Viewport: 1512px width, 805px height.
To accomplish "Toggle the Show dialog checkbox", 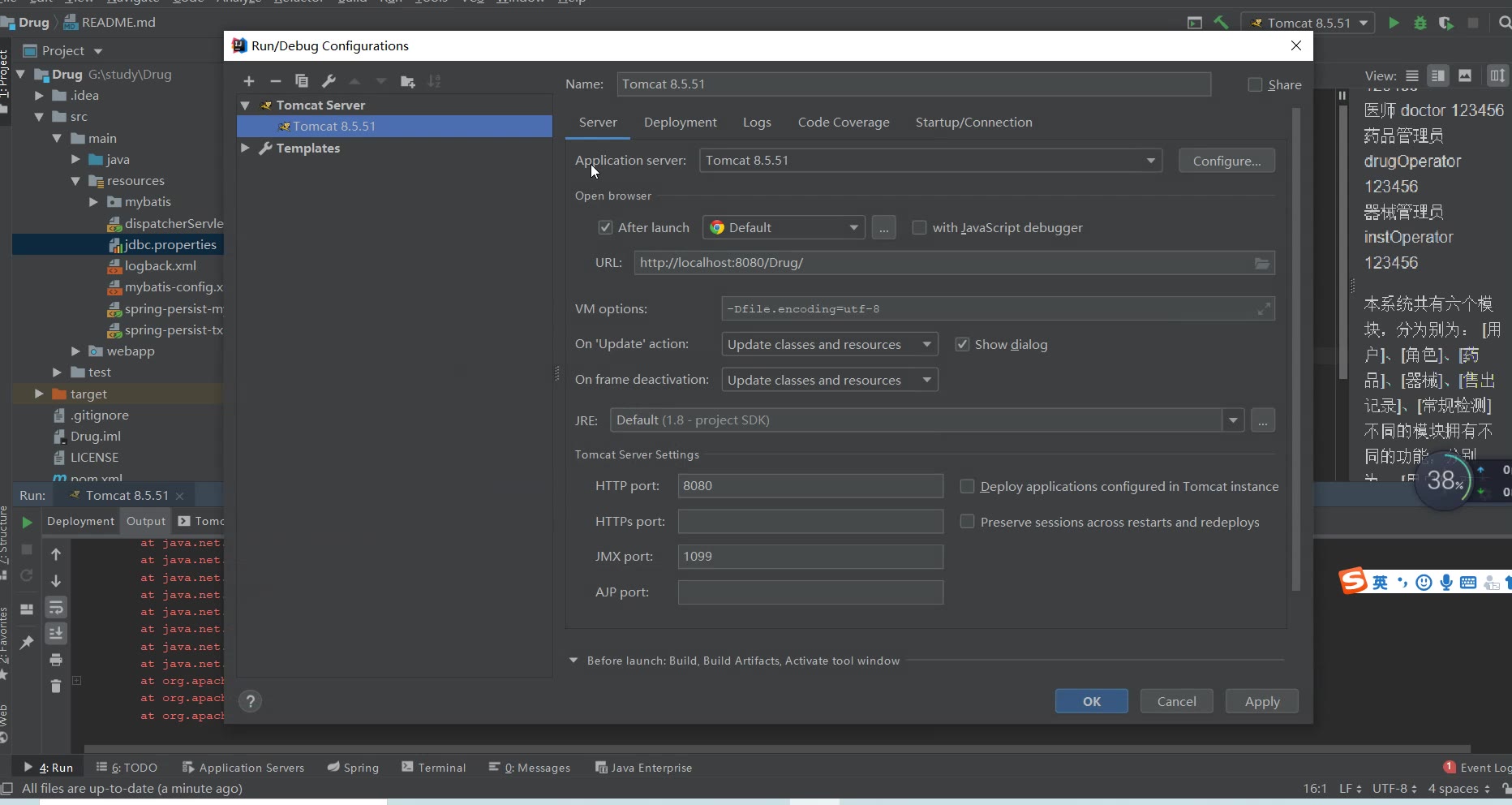I will 962,344.
